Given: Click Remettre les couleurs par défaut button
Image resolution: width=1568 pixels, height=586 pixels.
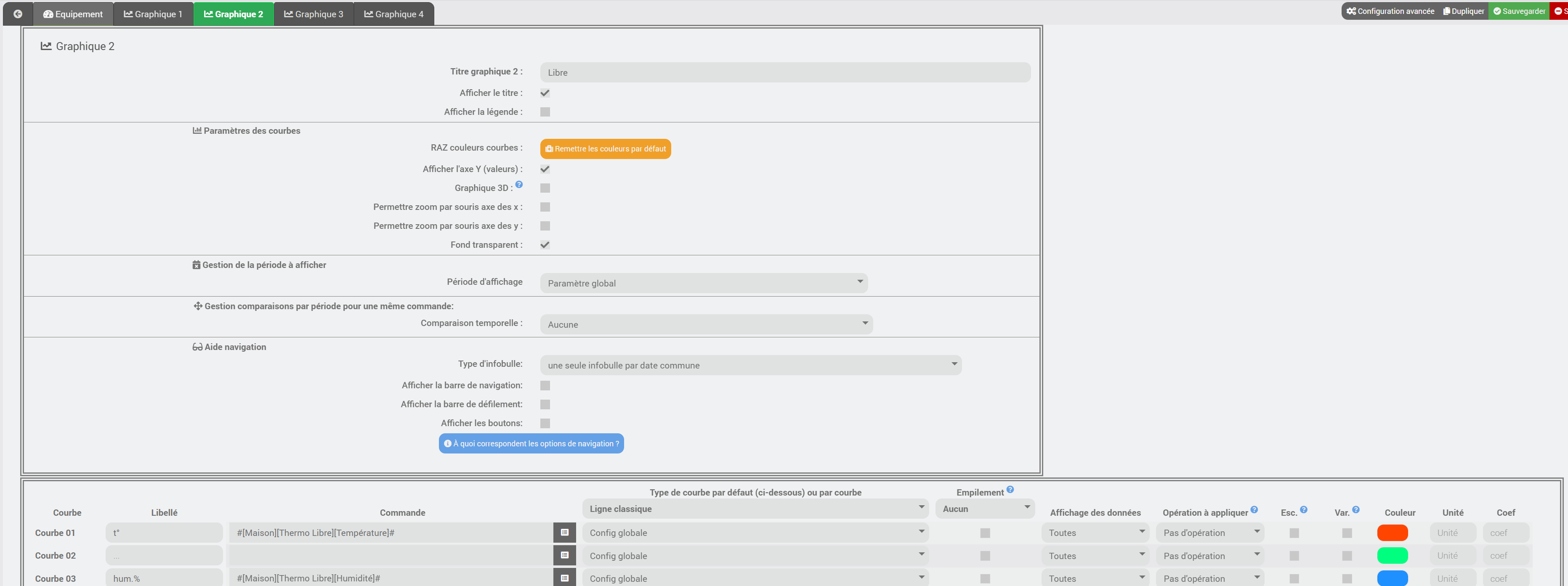Looking at the screenshot, I should (x=605, y=148).
